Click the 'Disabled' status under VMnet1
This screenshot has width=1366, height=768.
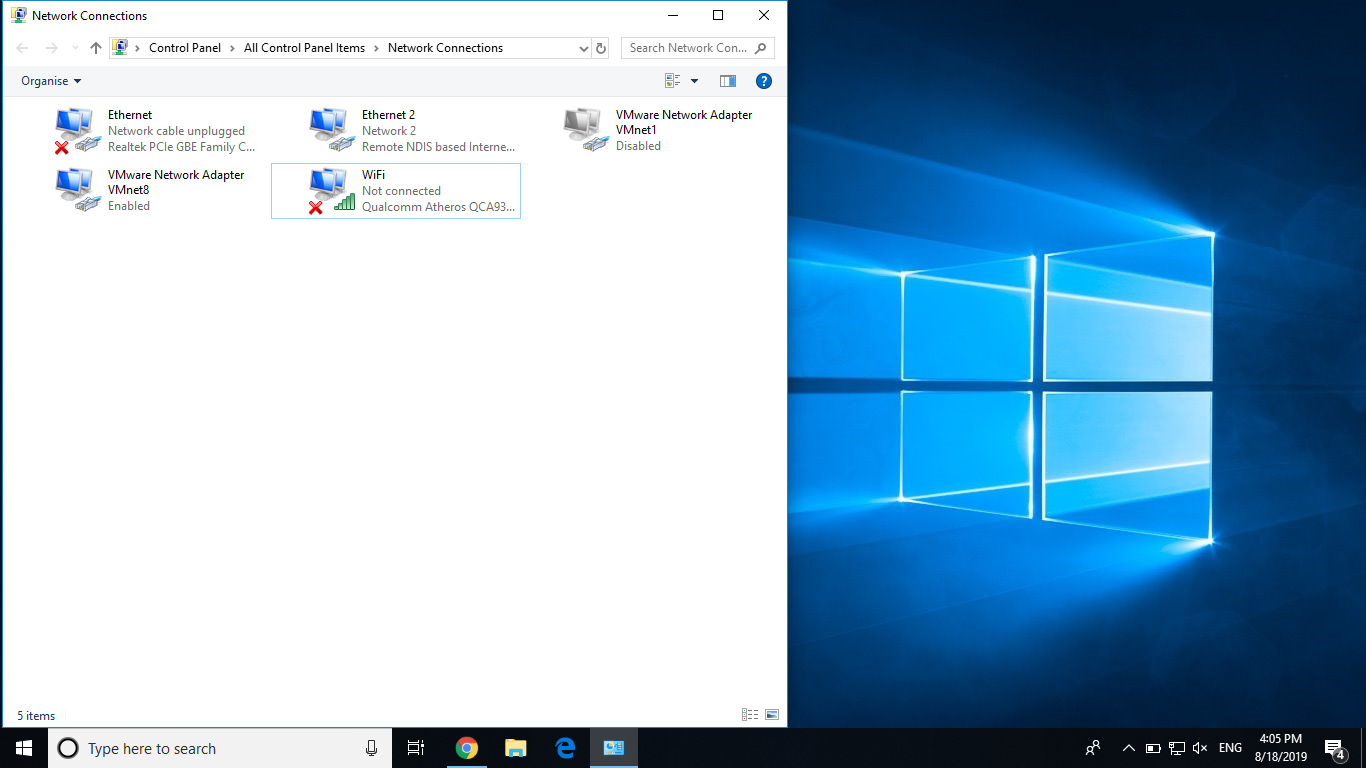[x=638, y=146]
